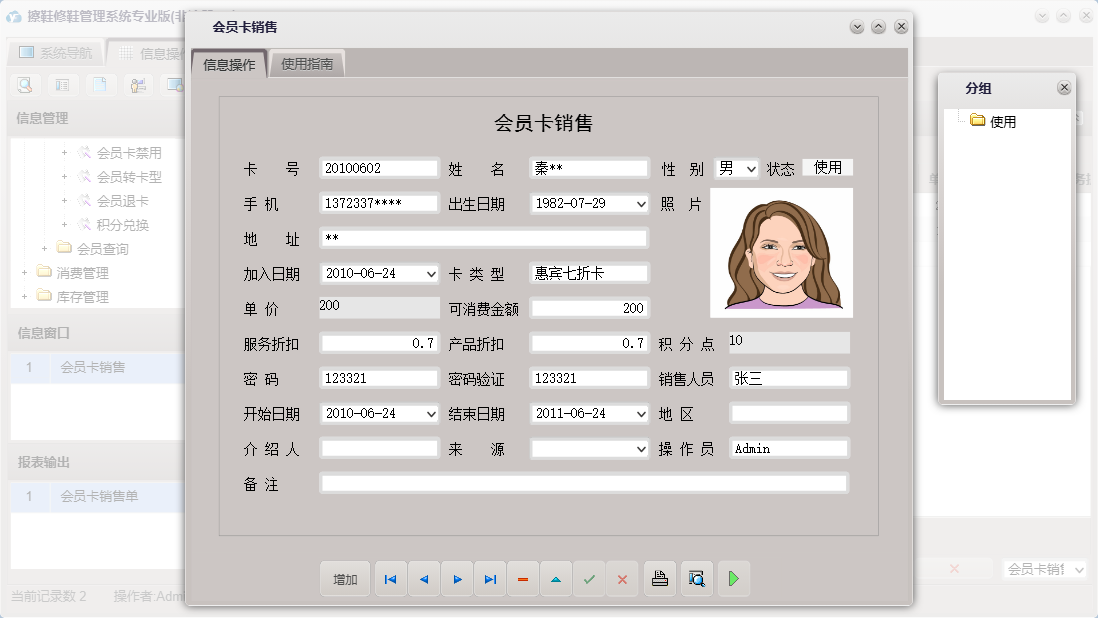The height and width of the screenshot is (618, 1098).
Task: Click the green play arrow button
Action: point(733,579)
